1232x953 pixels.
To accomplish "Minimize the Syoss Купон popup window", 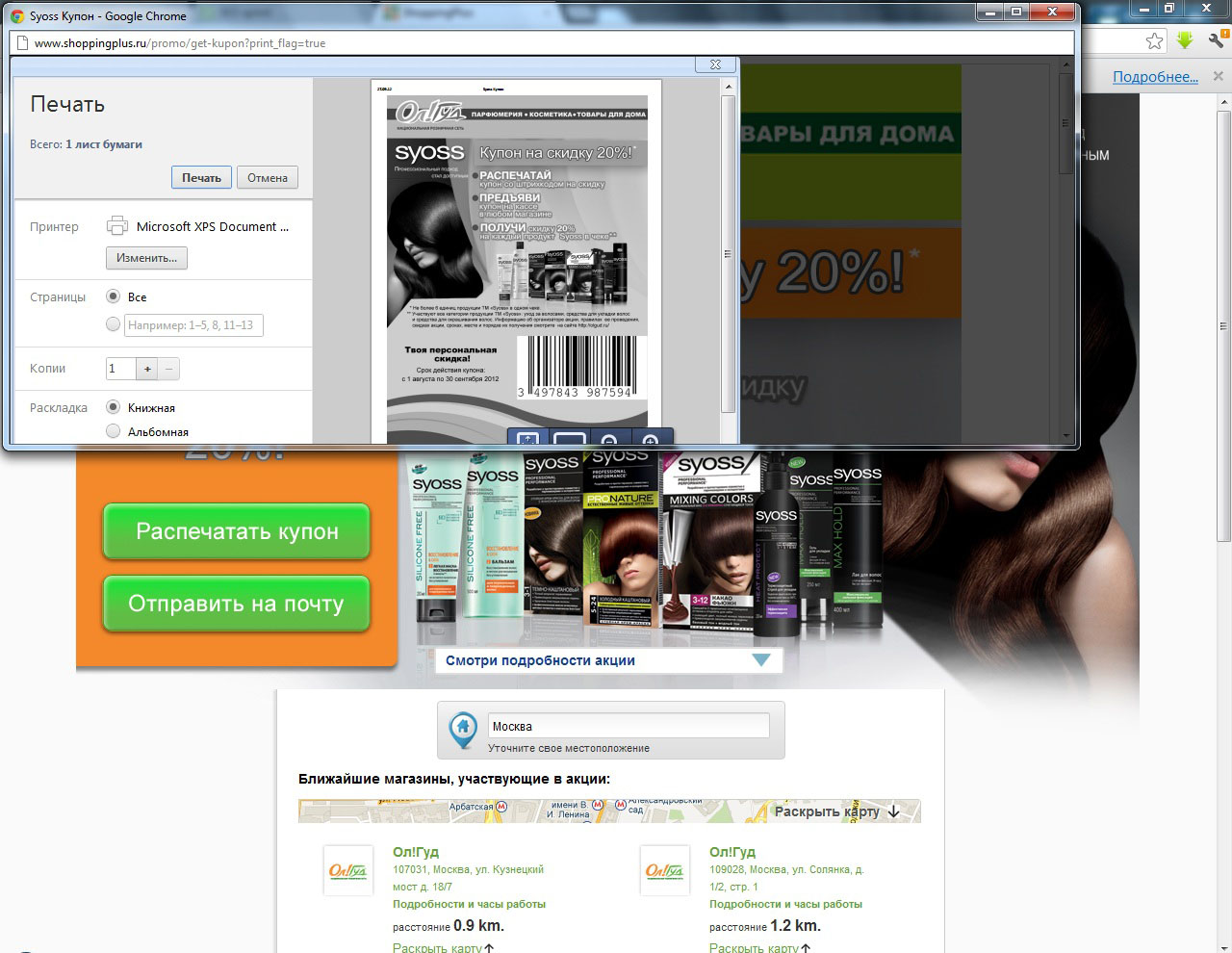I will [x=988, y=12].
